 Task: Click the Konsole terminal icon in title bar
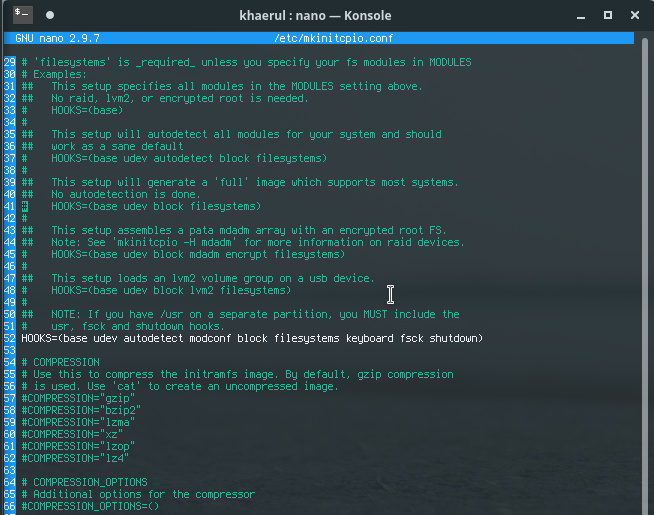coord(22,15)
